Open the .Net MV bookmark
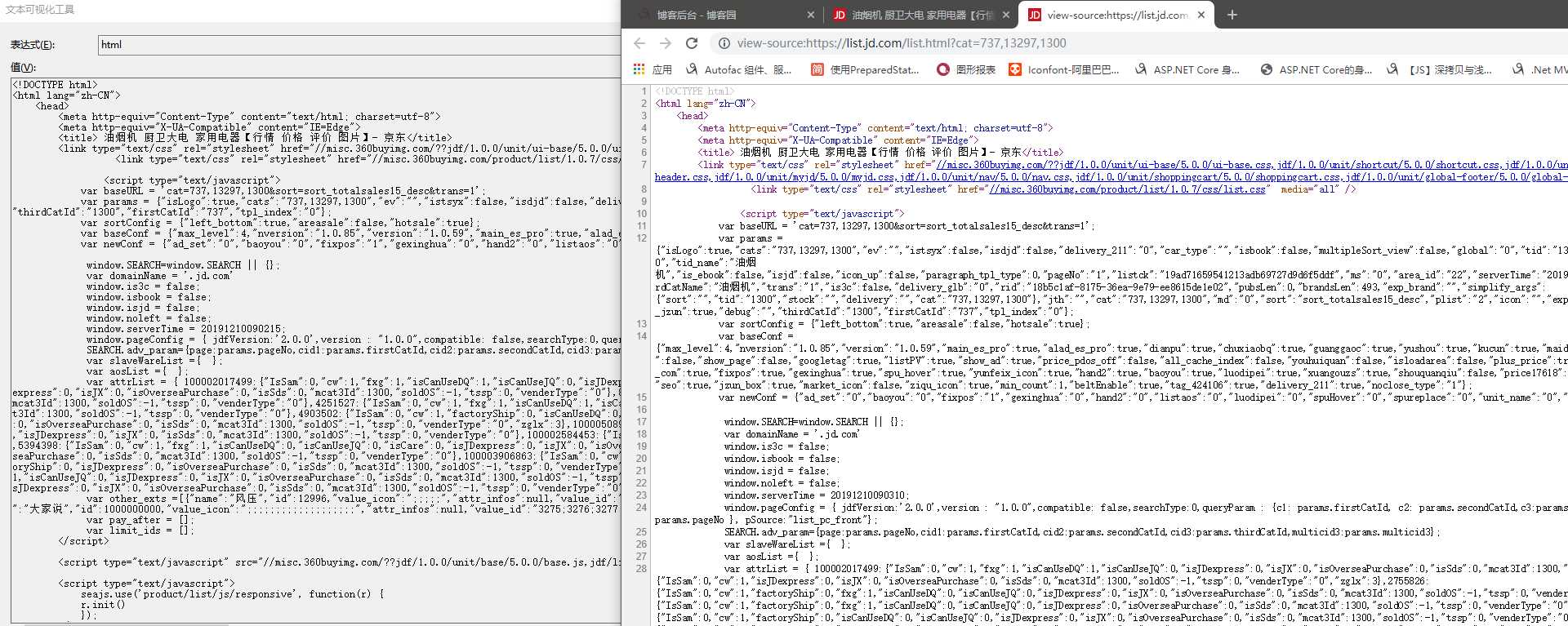1568x626 pixels. click(1539, 70)
